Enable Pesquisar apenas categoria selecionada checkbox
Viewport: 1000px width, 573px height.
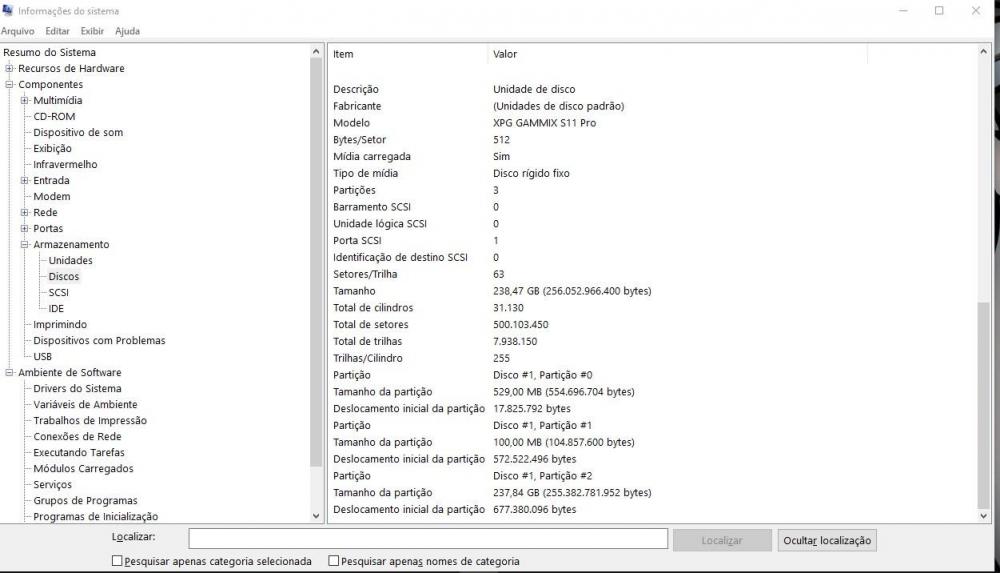(118, 562)
